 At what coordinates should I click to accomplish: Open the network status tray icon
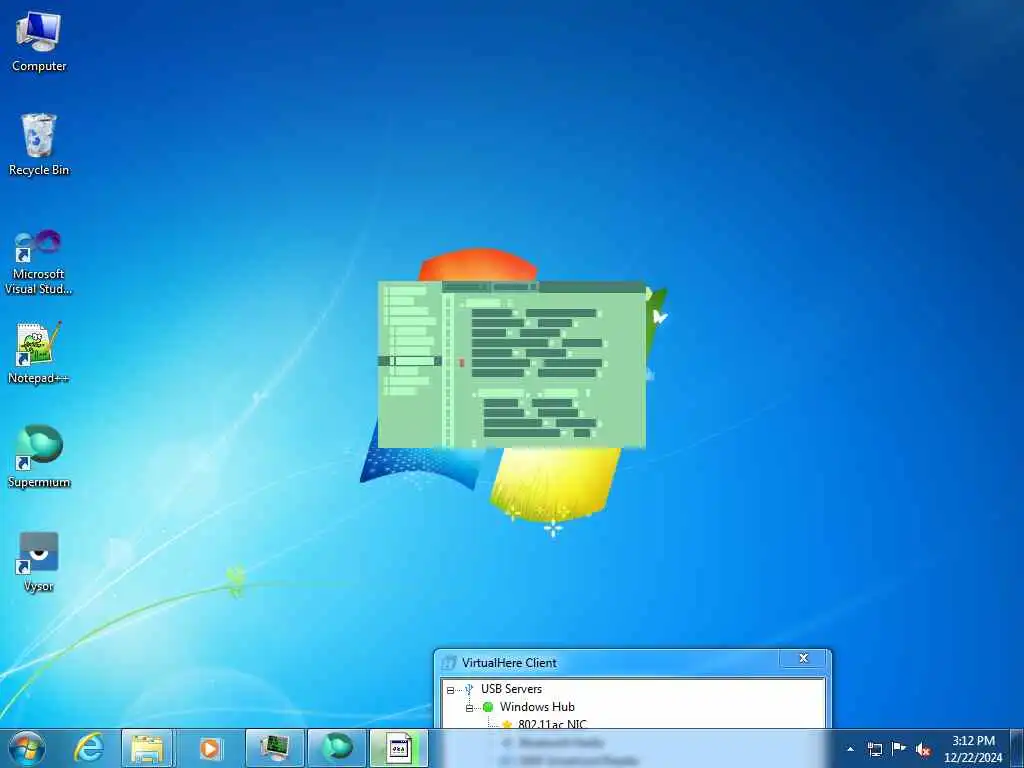click(874, 749)
